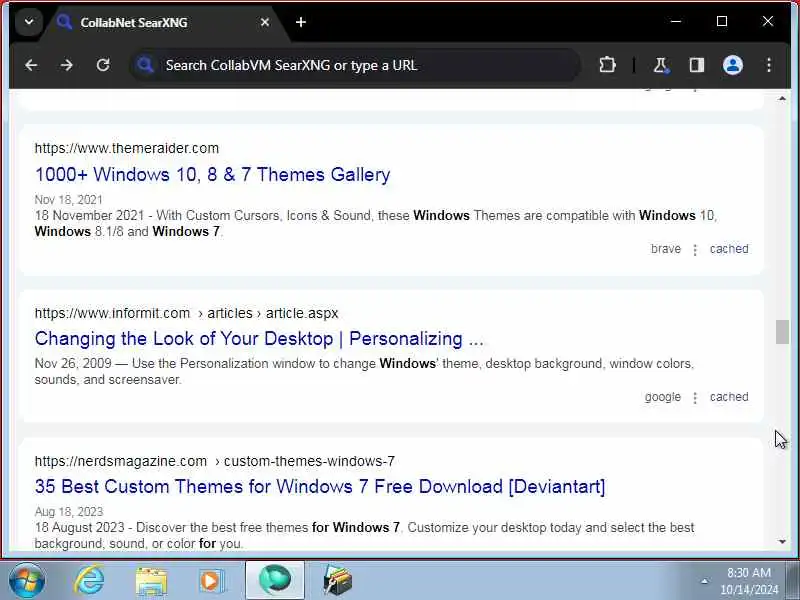Reload the current page
This screenshot has height=600, width=800.
click(103, 65)
